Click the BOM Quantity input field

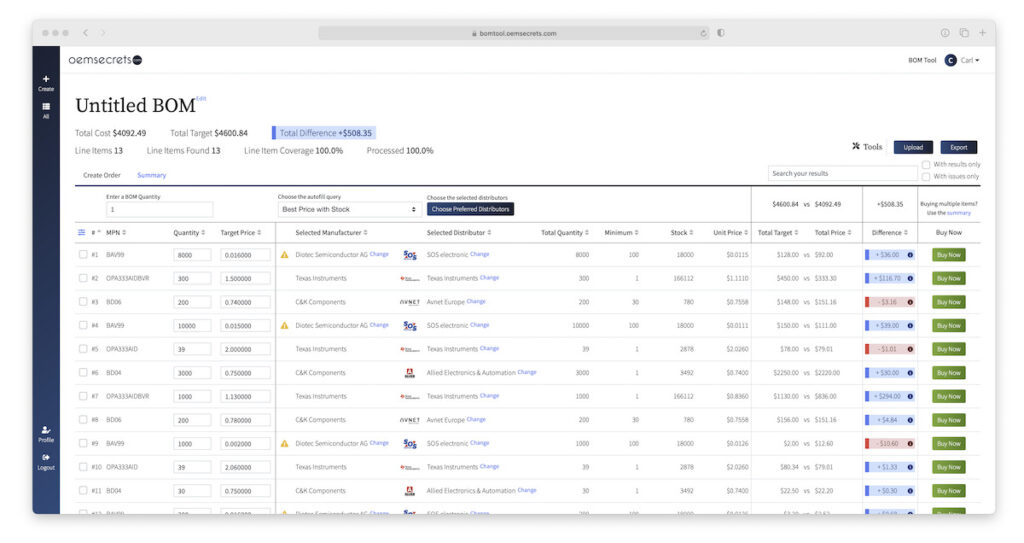point(159,210)
